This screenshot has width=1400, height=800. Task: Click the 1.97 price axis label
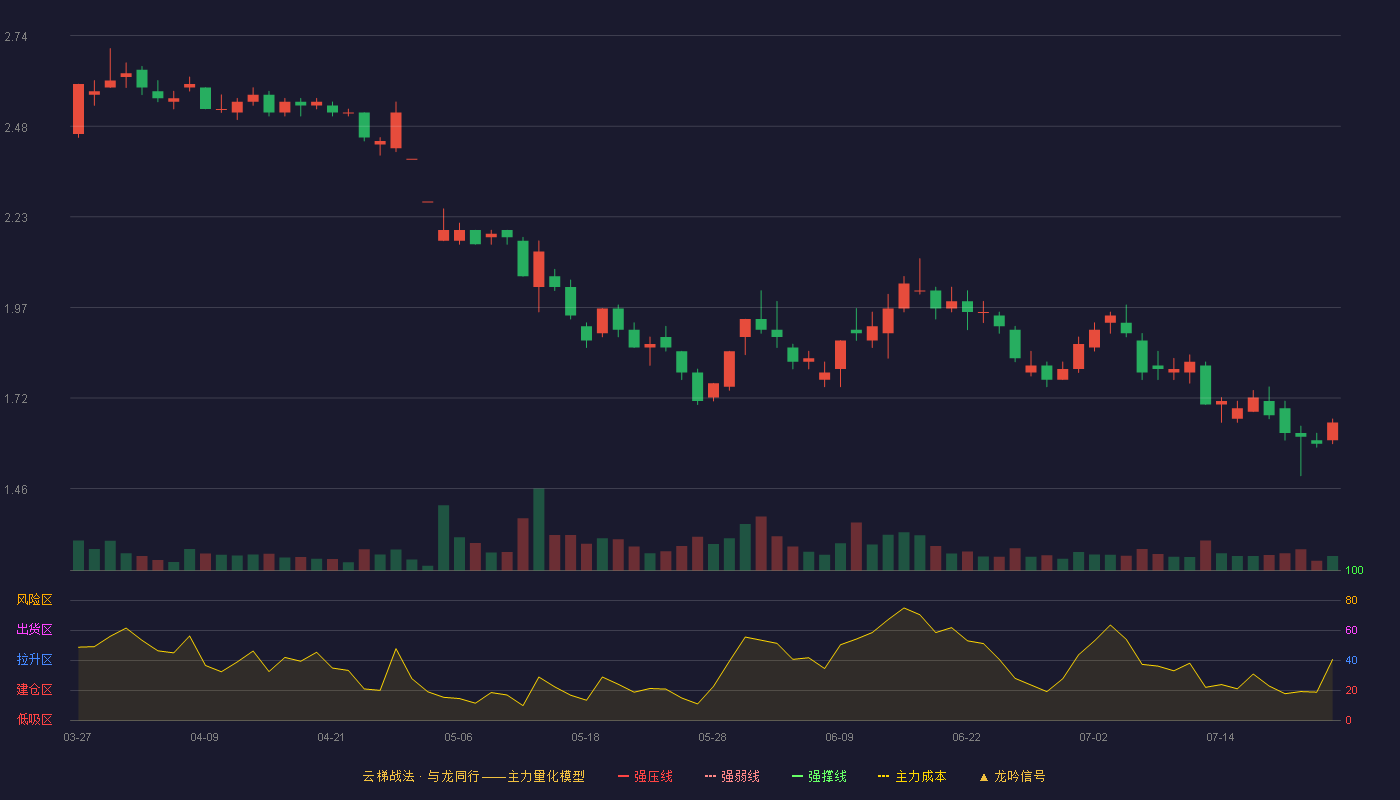click(16, 308)
